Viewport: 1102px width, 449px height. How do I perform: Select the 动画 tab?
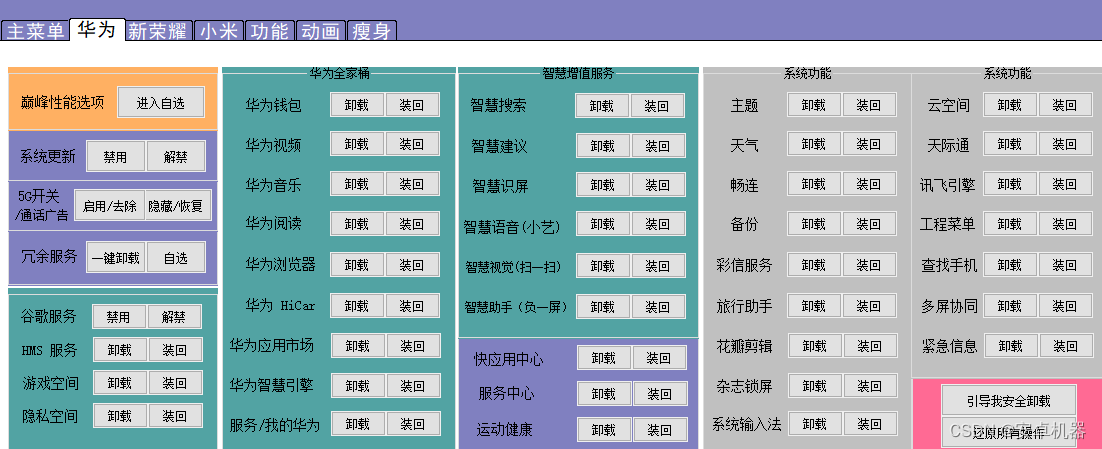320,31
